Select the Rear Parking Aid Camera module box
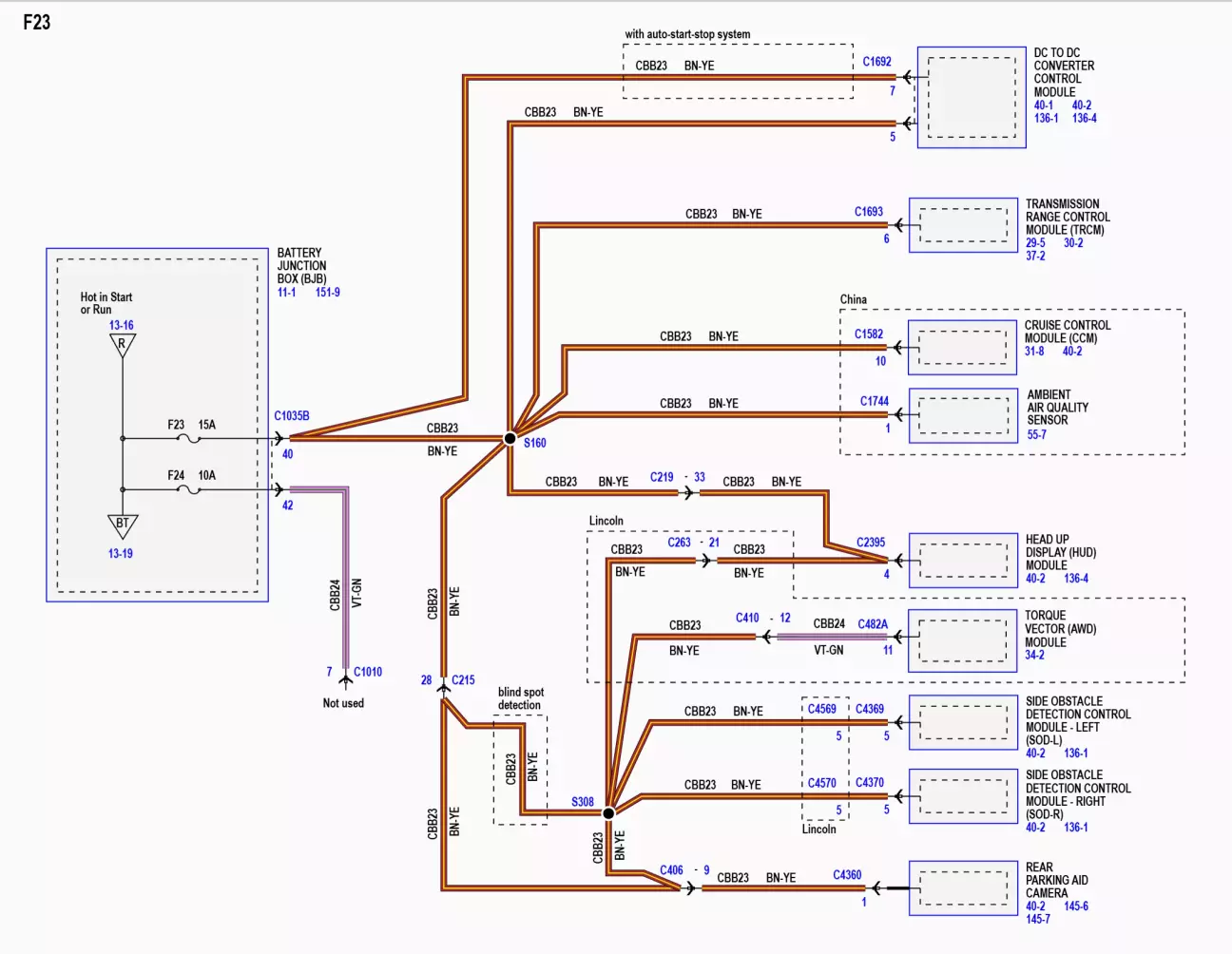 (962, 887)
